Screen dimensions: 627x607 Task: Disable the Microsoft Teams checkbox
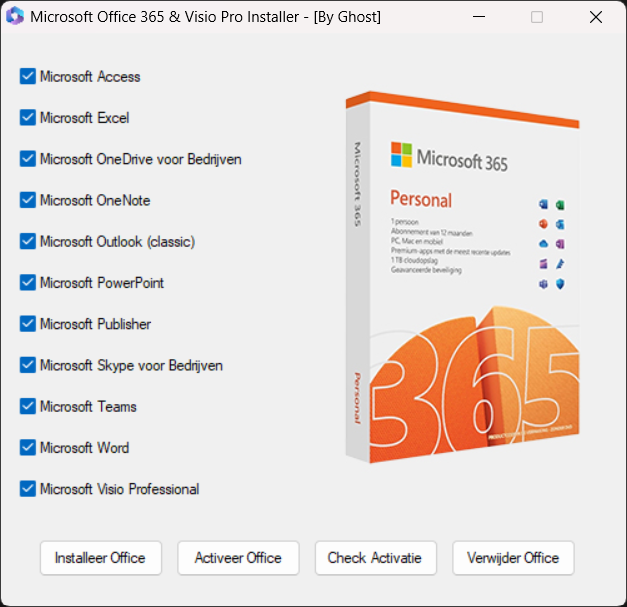coord(28,406)
